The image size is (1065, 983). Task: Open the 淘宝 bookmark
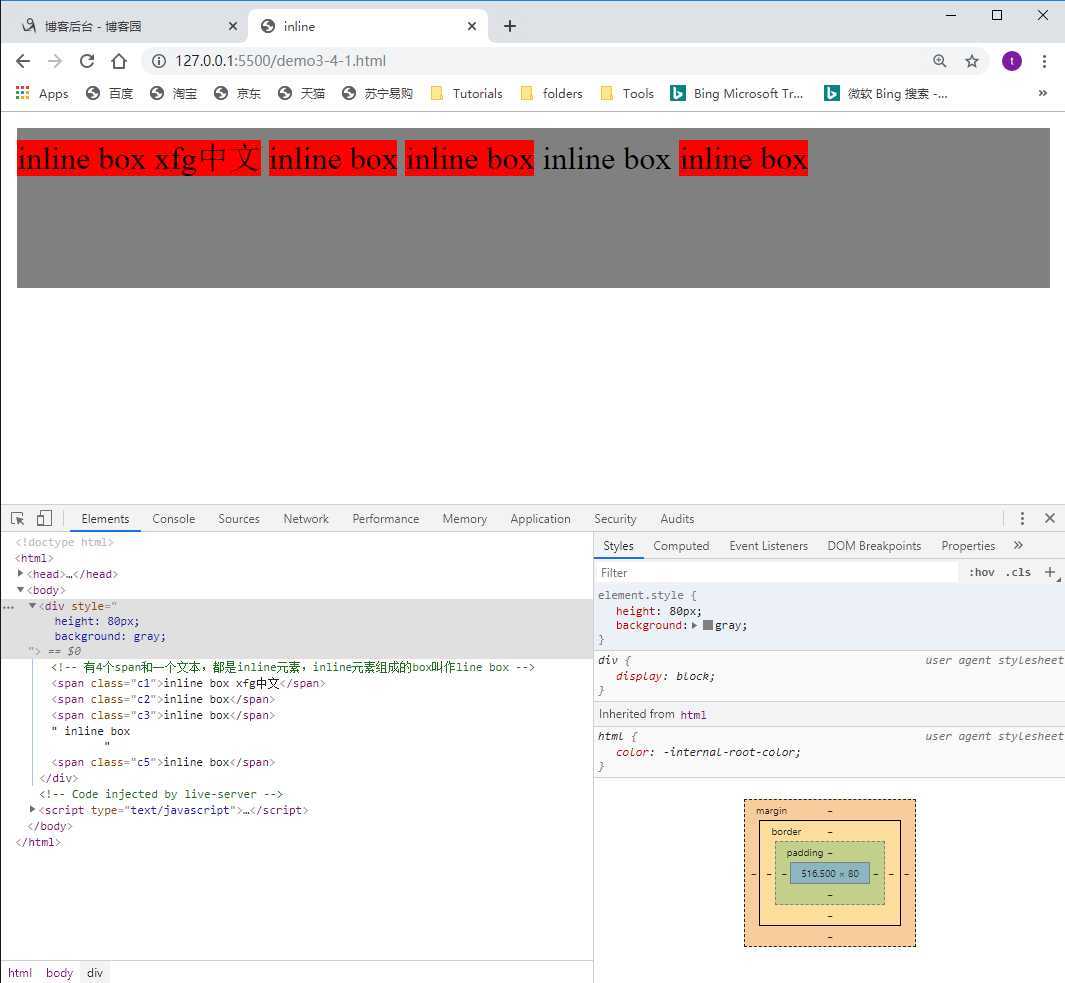point(174,93)
